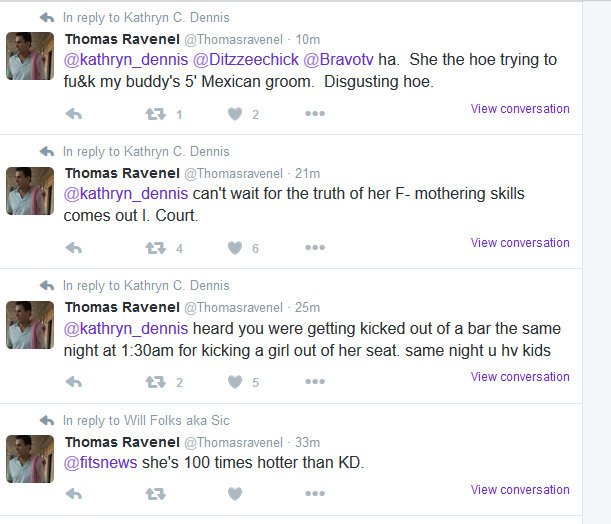Reply to the @fitsnews tweet
The height and width of the screenshot is (524, 611).
click(x=74, y=494)
